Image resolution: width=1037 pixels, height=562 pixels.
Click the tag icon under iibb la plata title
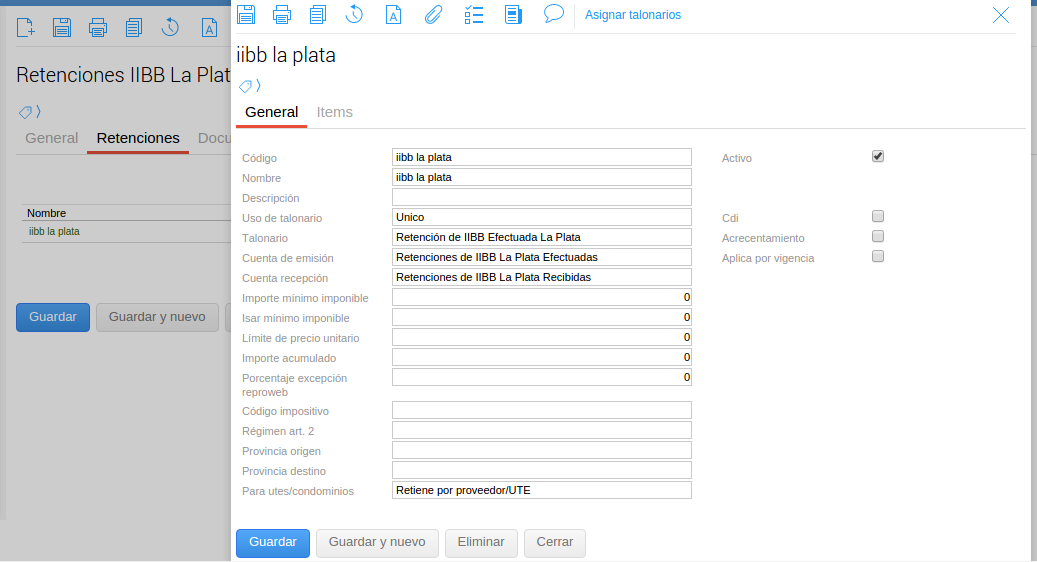pyautogui.click(x=245, y=86)
